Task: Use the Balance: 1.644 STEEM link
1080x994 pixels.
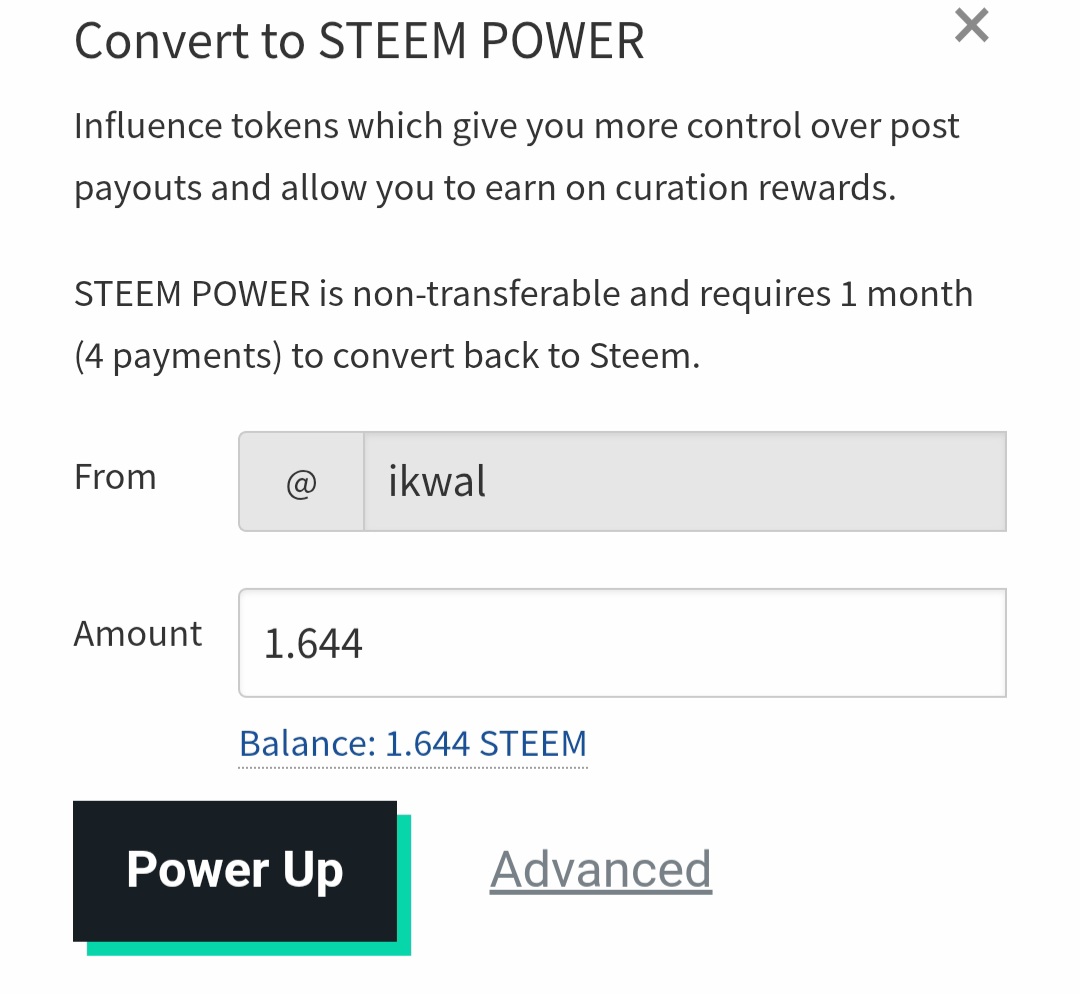Action: (413, 744)
